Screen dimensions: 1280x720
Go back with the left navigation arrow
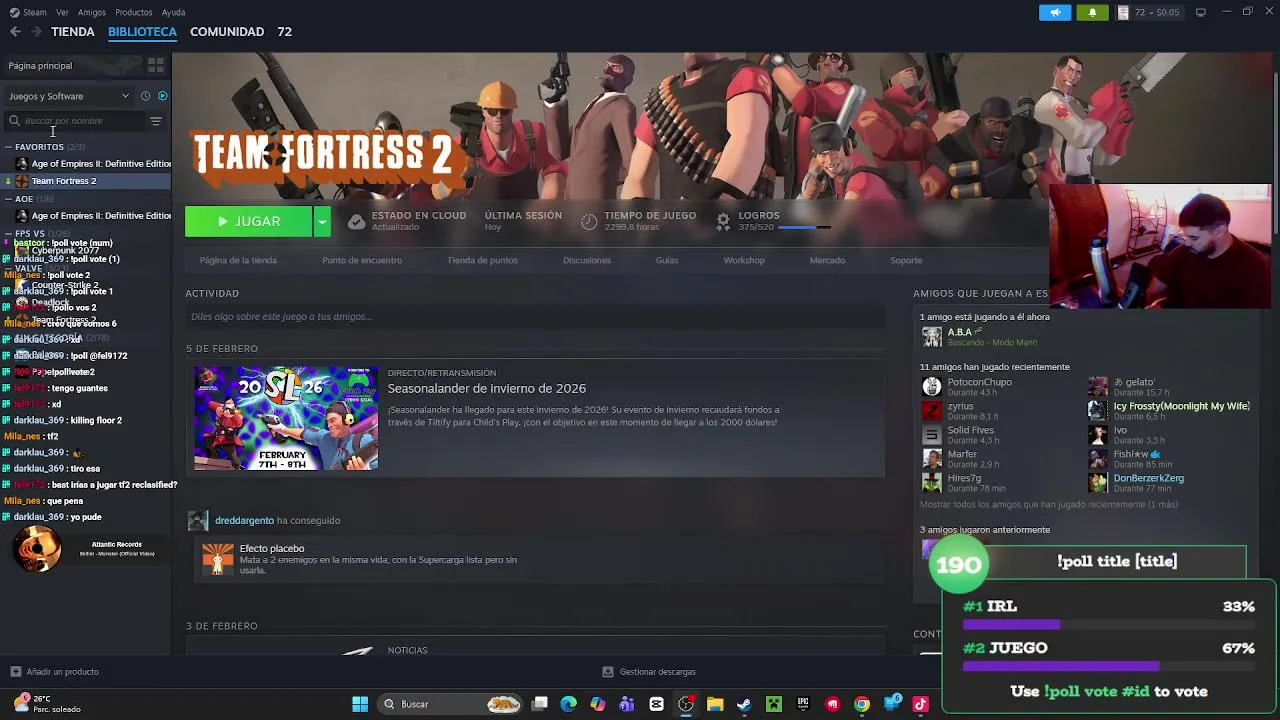(15, 32)
